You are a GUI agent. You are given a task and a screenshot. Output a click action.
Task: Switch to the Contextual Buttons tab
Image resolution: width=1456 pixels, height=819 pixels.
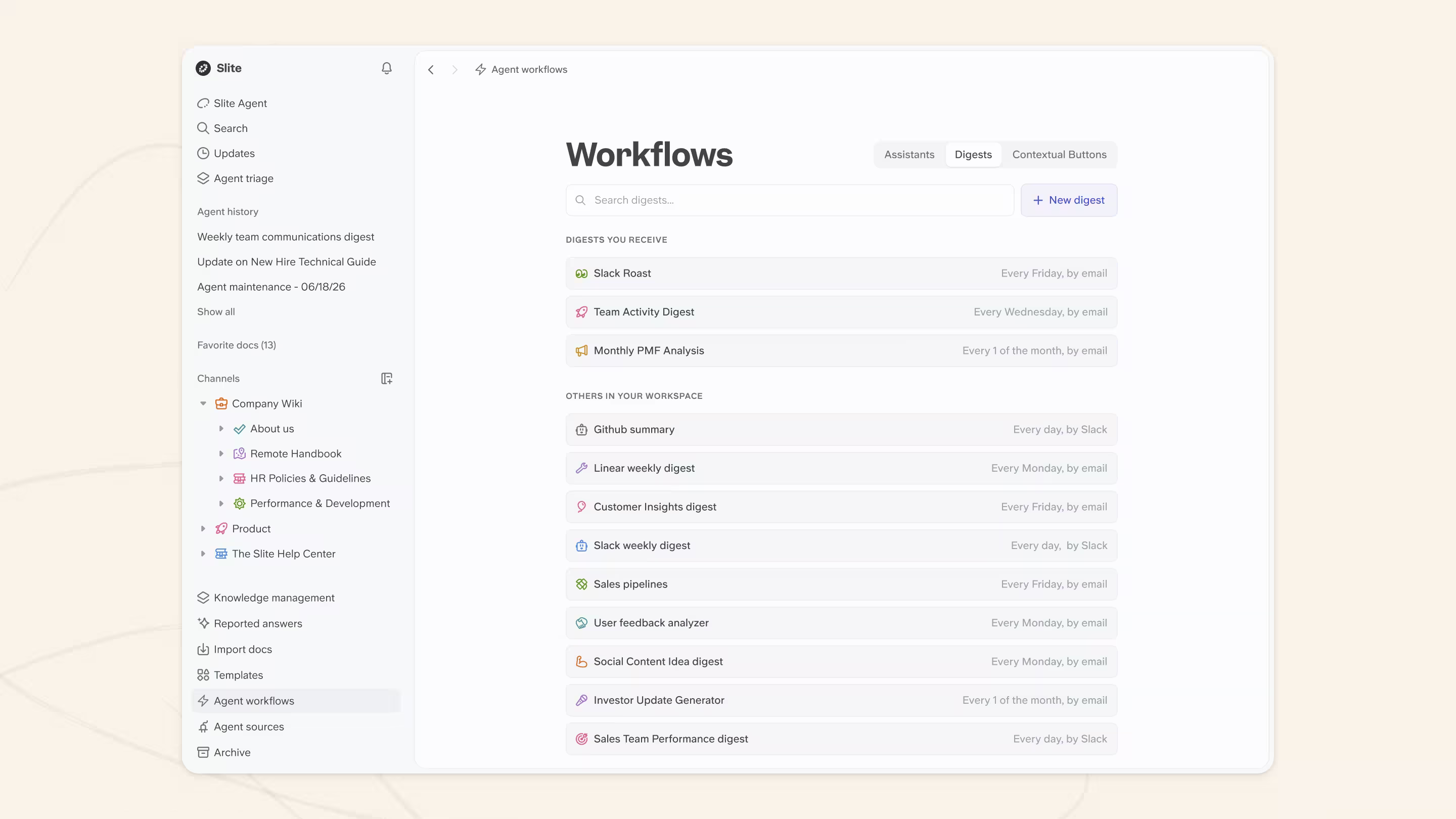[x=1059, y=155]
